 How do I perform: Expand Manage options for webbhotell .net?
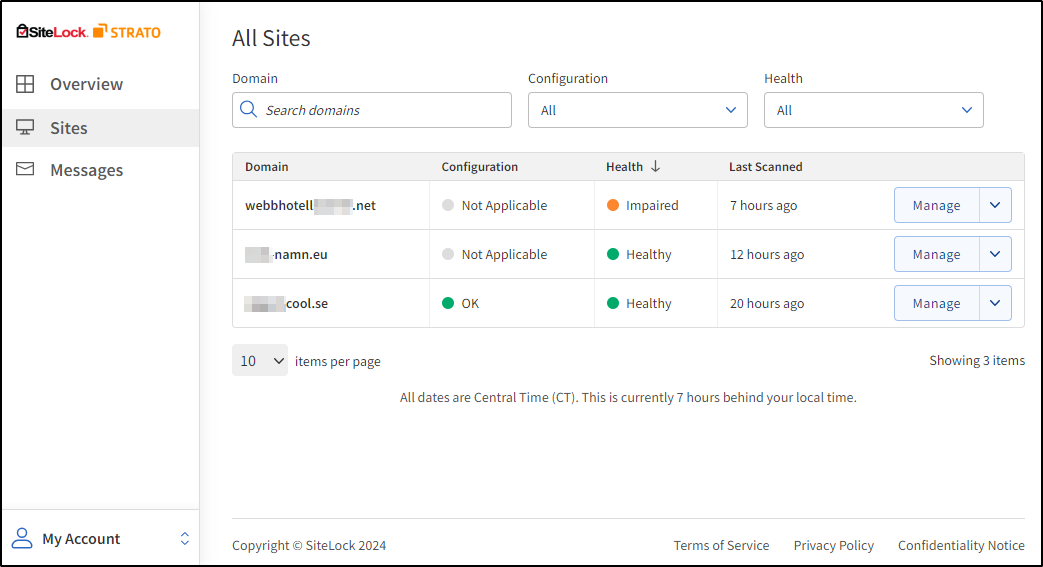995,205
